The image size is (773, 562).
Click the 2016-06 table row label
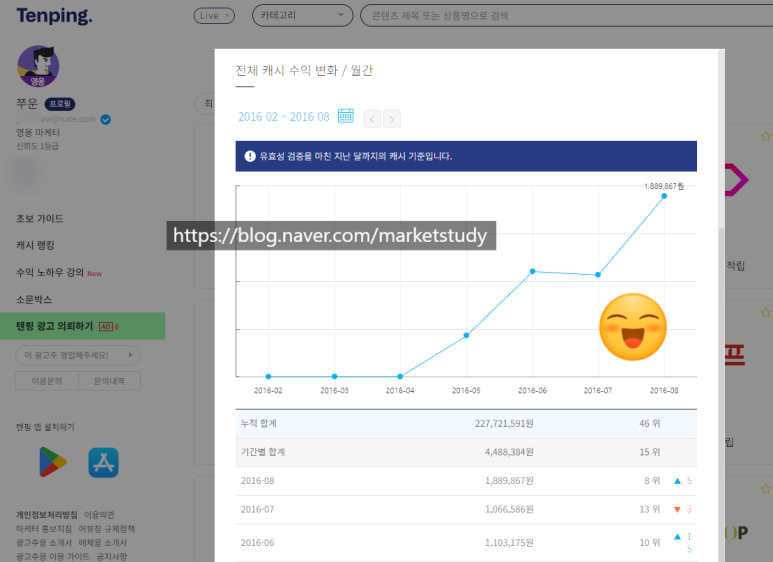[257, 543]
